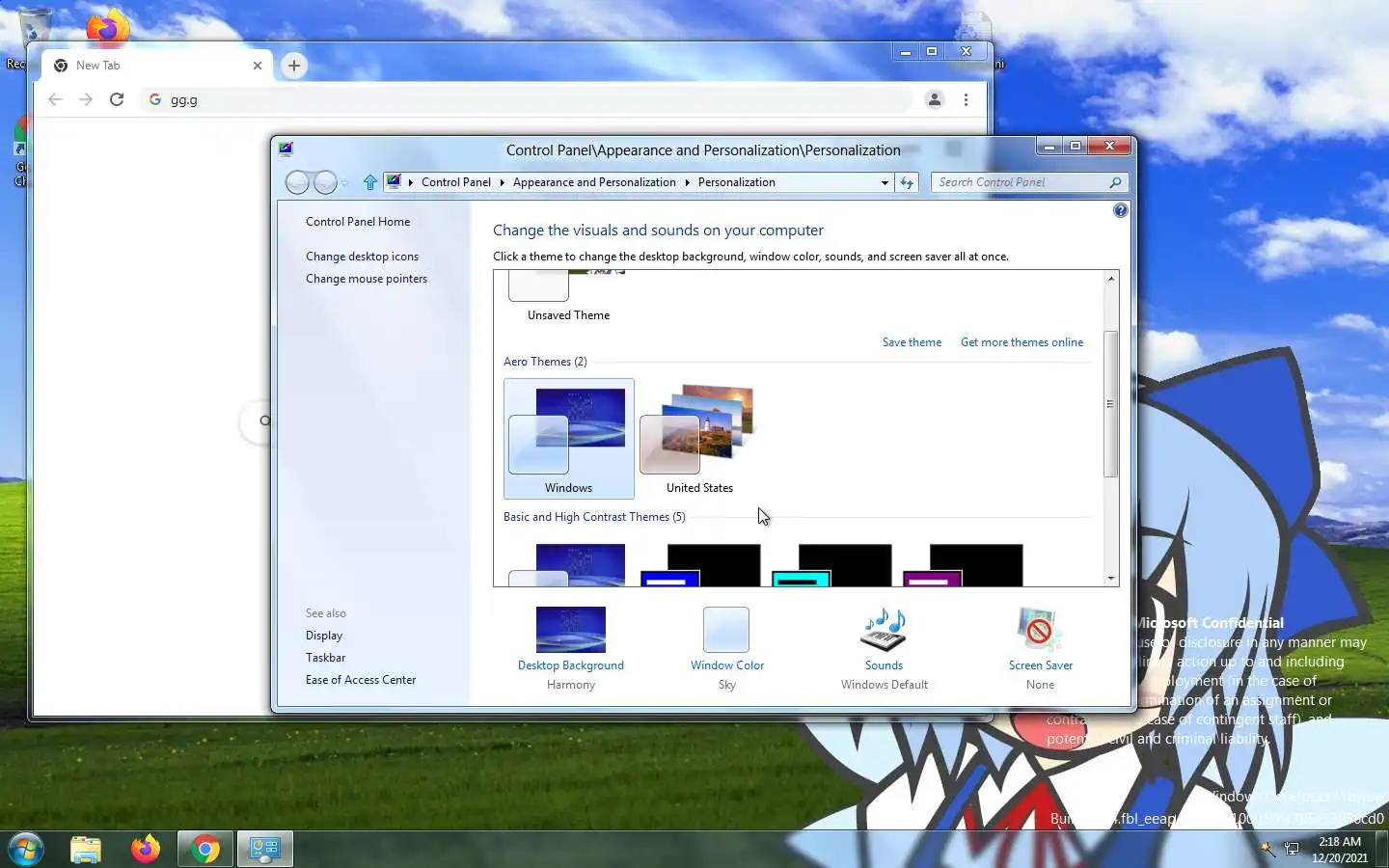This screenshot has width=1389, height=868.
Task: Open a new tab with the plus button
Action: 294,66
